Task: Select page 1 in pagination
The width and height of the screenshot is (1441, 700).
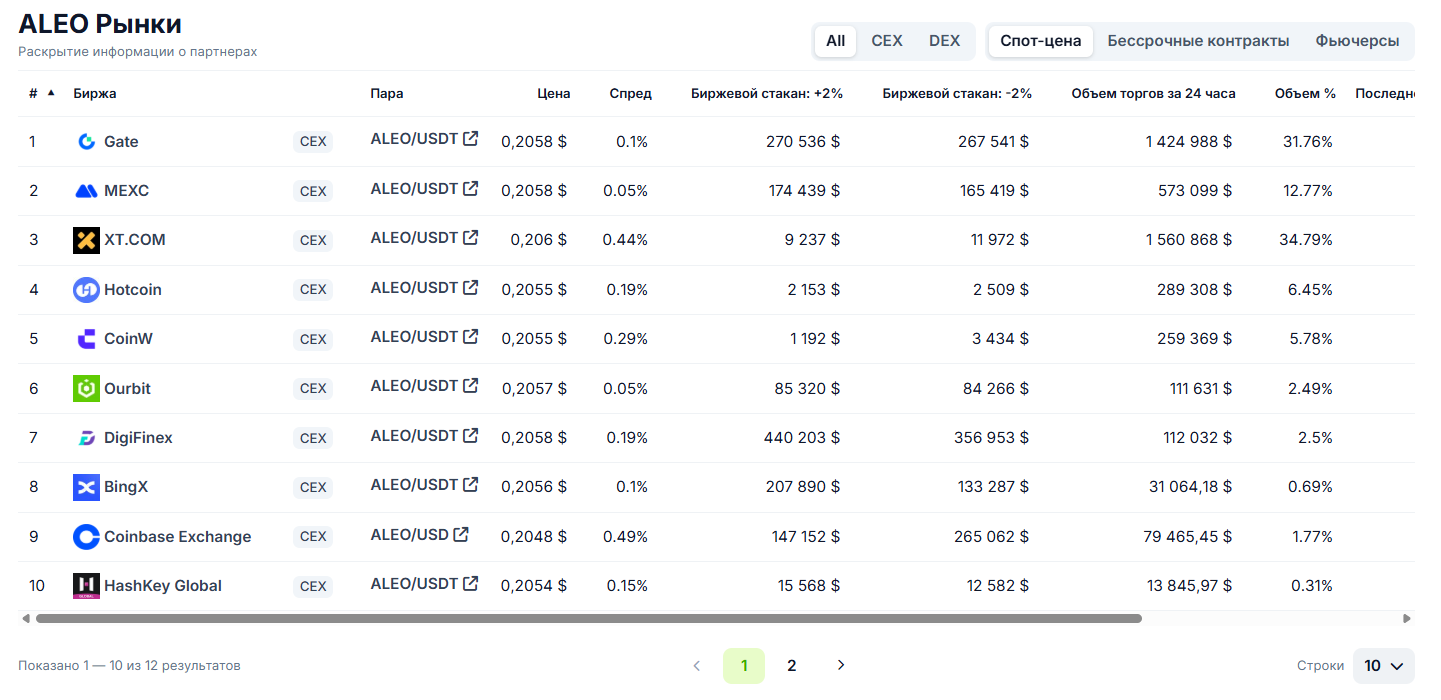Action: (744, 665)
